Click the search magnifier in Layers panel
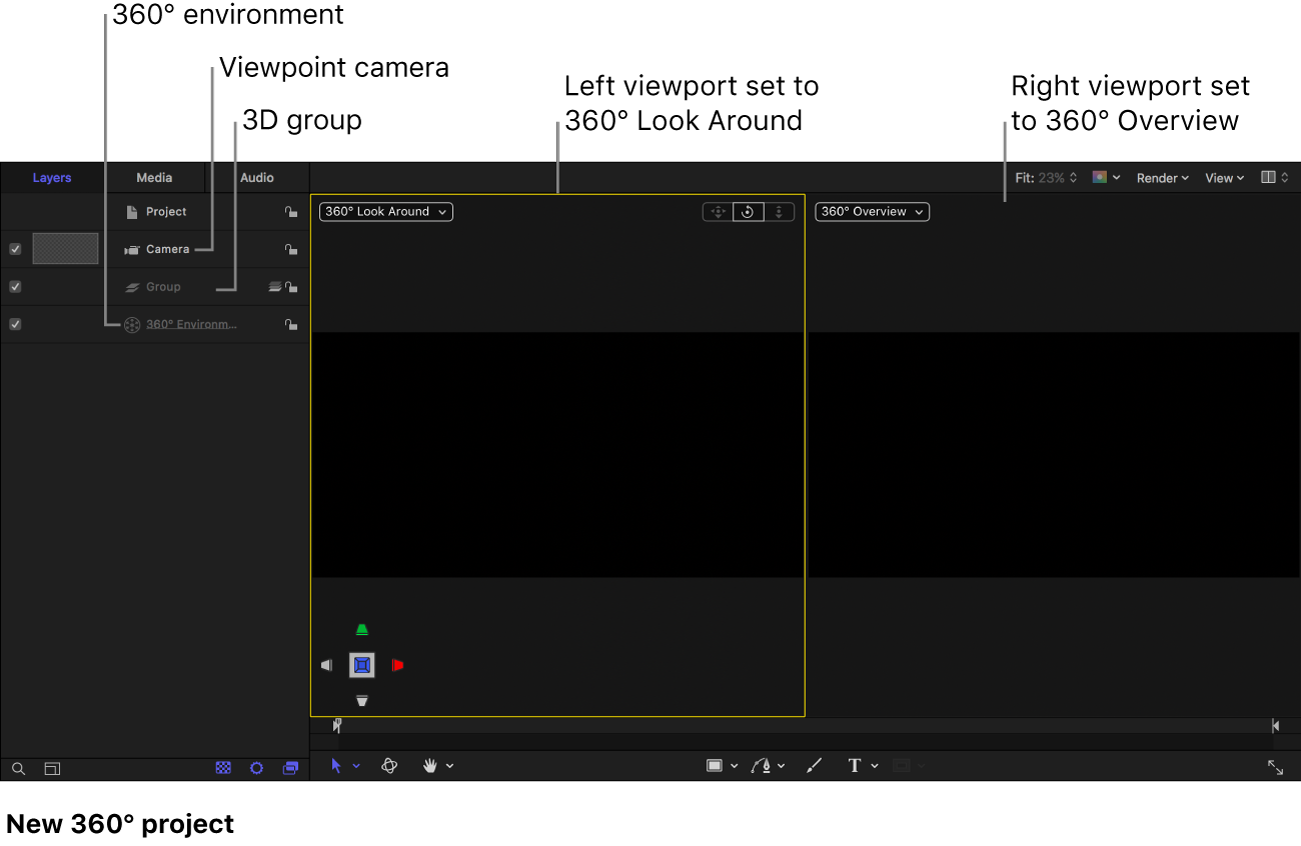The height and width of the screenshot is (846, 1301). 18,769
